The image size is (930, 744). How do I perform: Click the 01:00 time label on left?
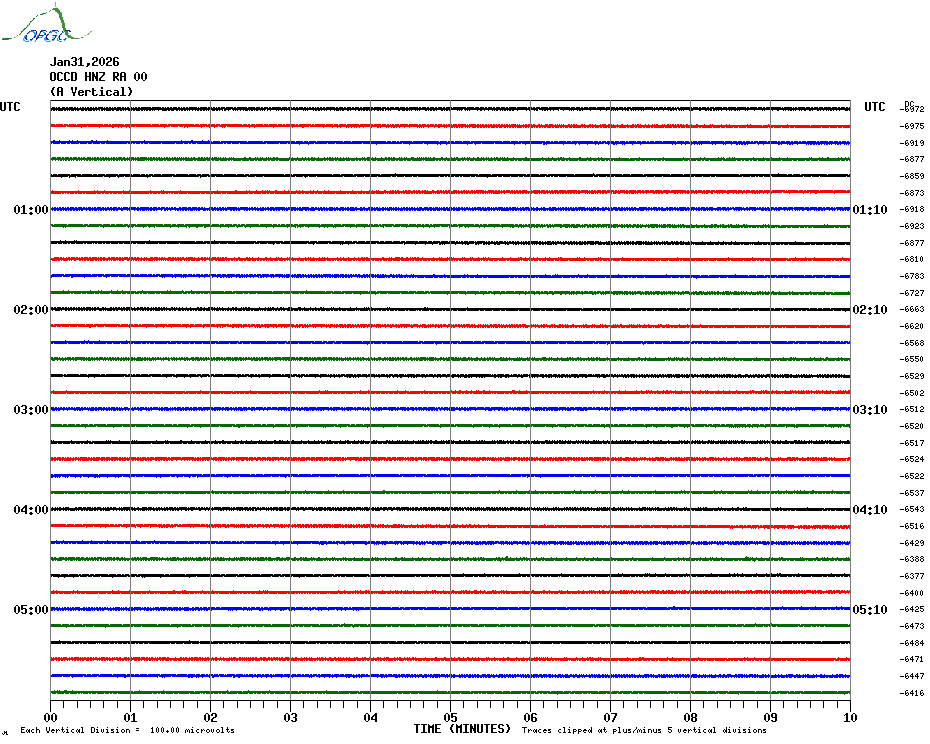(x=31, y=210)
